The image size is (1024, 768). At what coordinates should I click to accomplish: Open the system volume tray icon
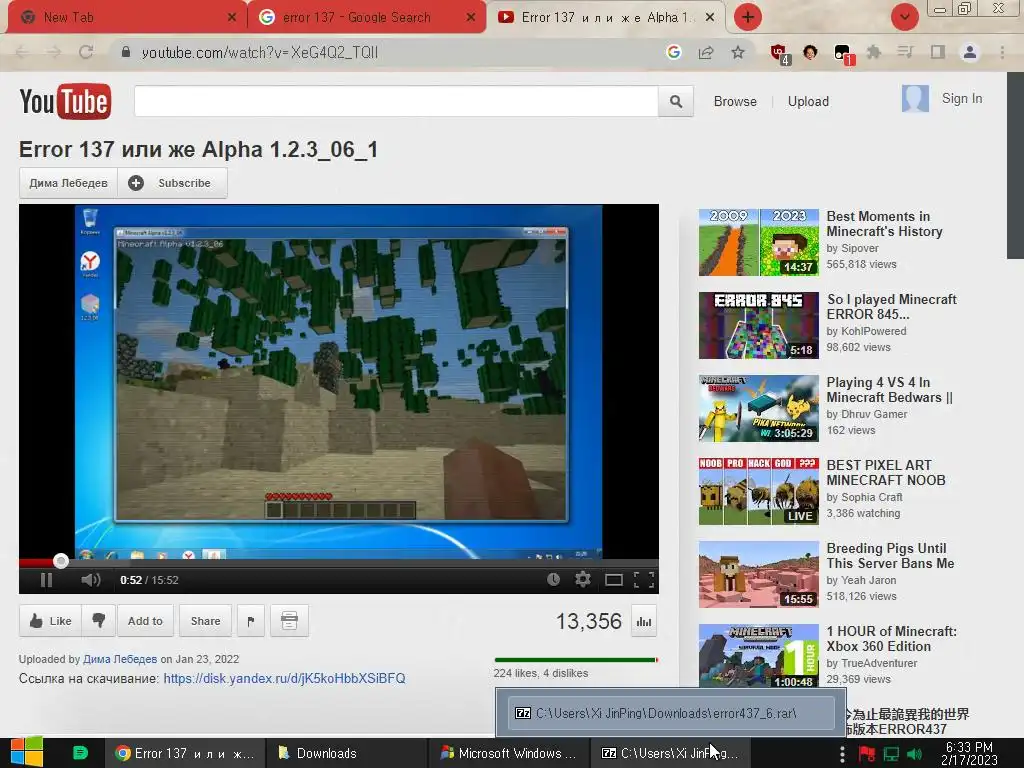pyautogui.click(x=916, y=754)
